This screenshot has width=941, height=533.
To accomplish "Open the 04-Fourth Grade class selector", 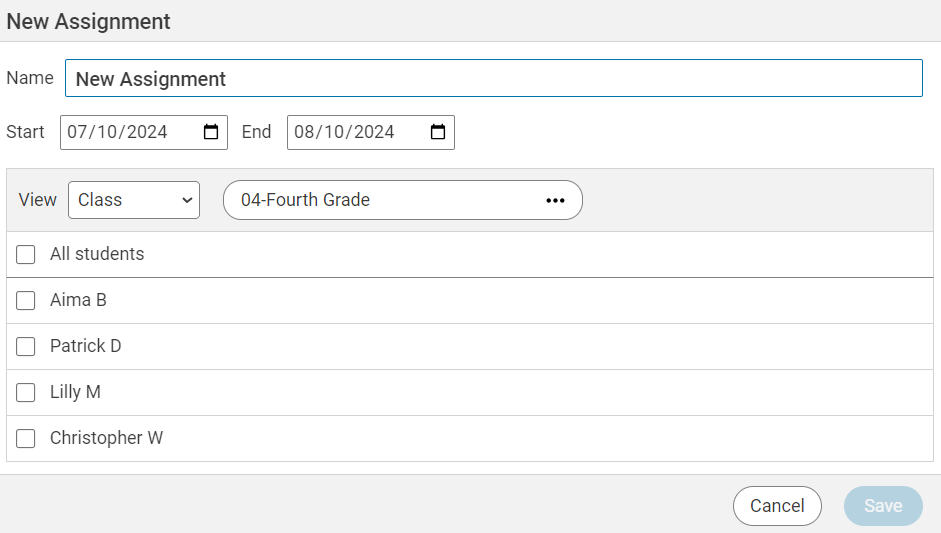I will 403,200.
